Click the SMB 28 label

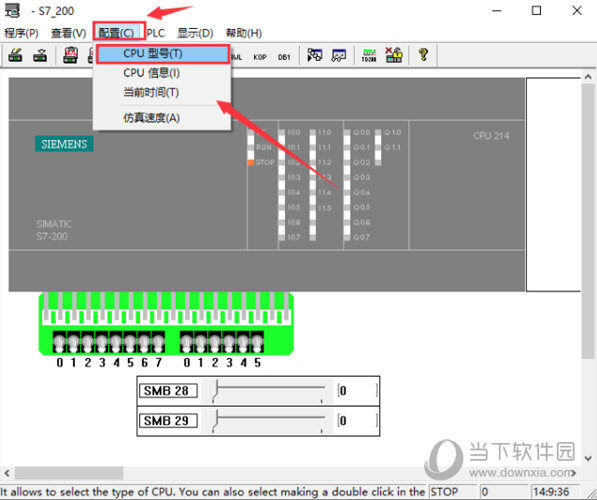tap(168, 391)
